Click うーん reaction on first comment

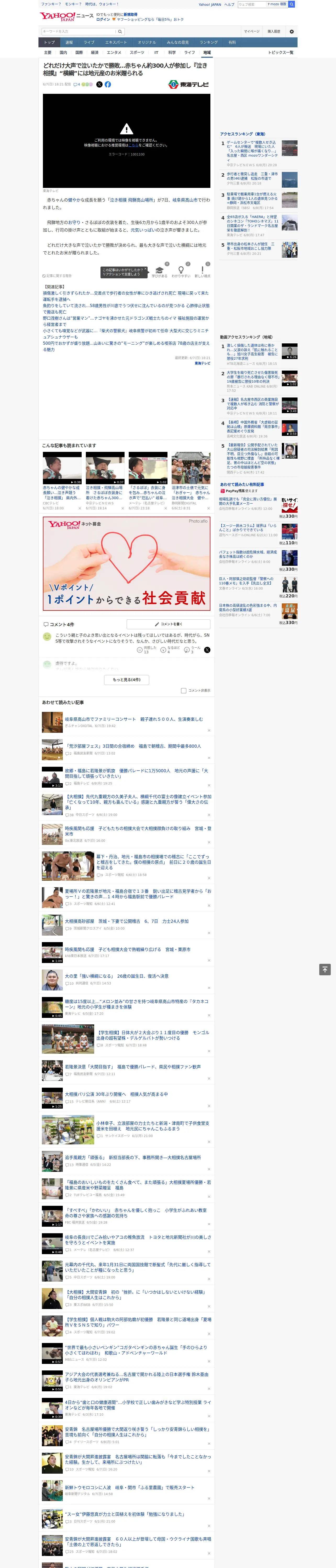[193, 650]
